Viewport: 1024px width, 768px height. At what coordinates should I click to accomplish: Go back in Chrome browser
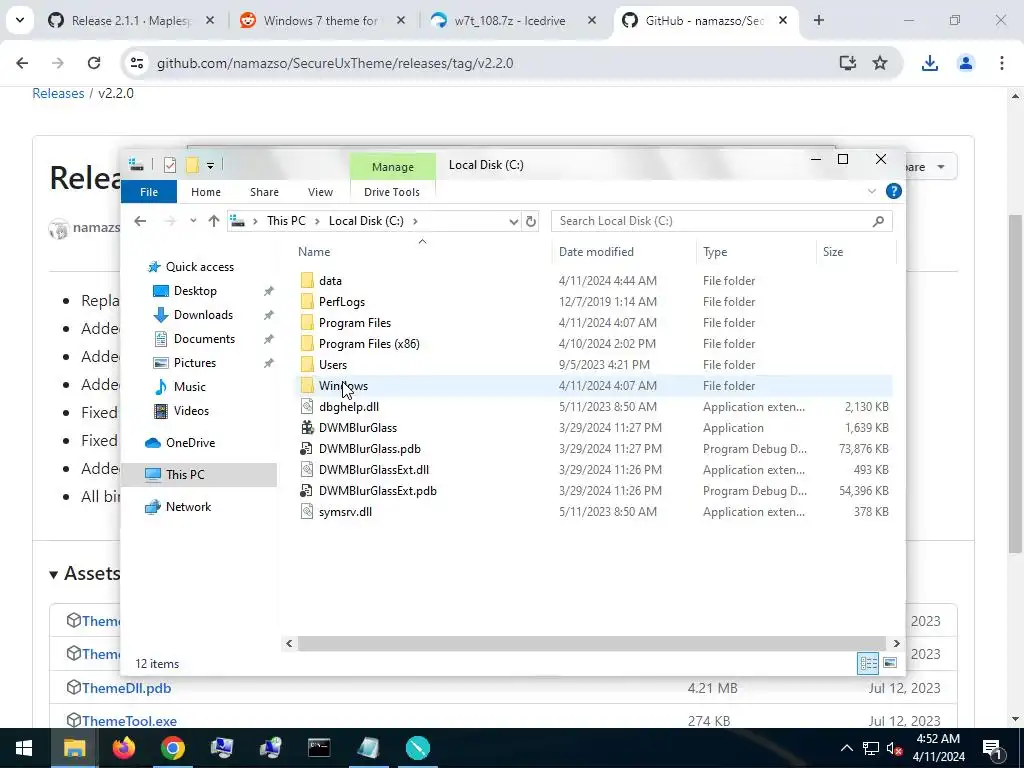pos(22,63)
